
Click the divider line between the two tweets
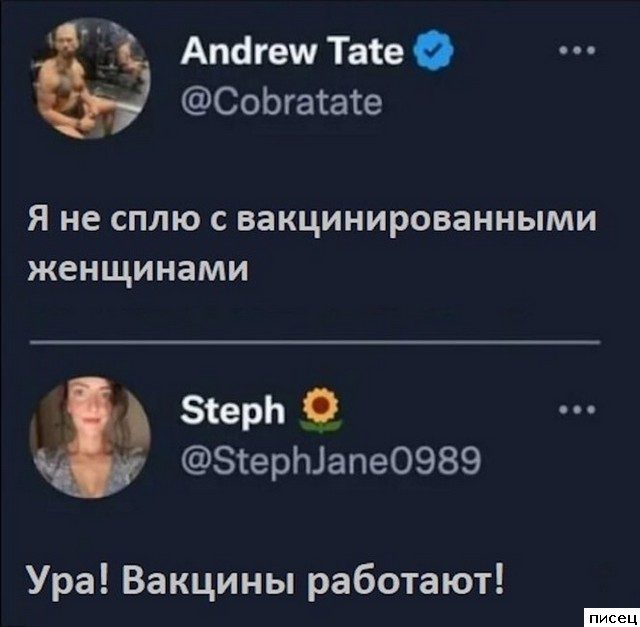pyautogui.click(x=315, y=342)
